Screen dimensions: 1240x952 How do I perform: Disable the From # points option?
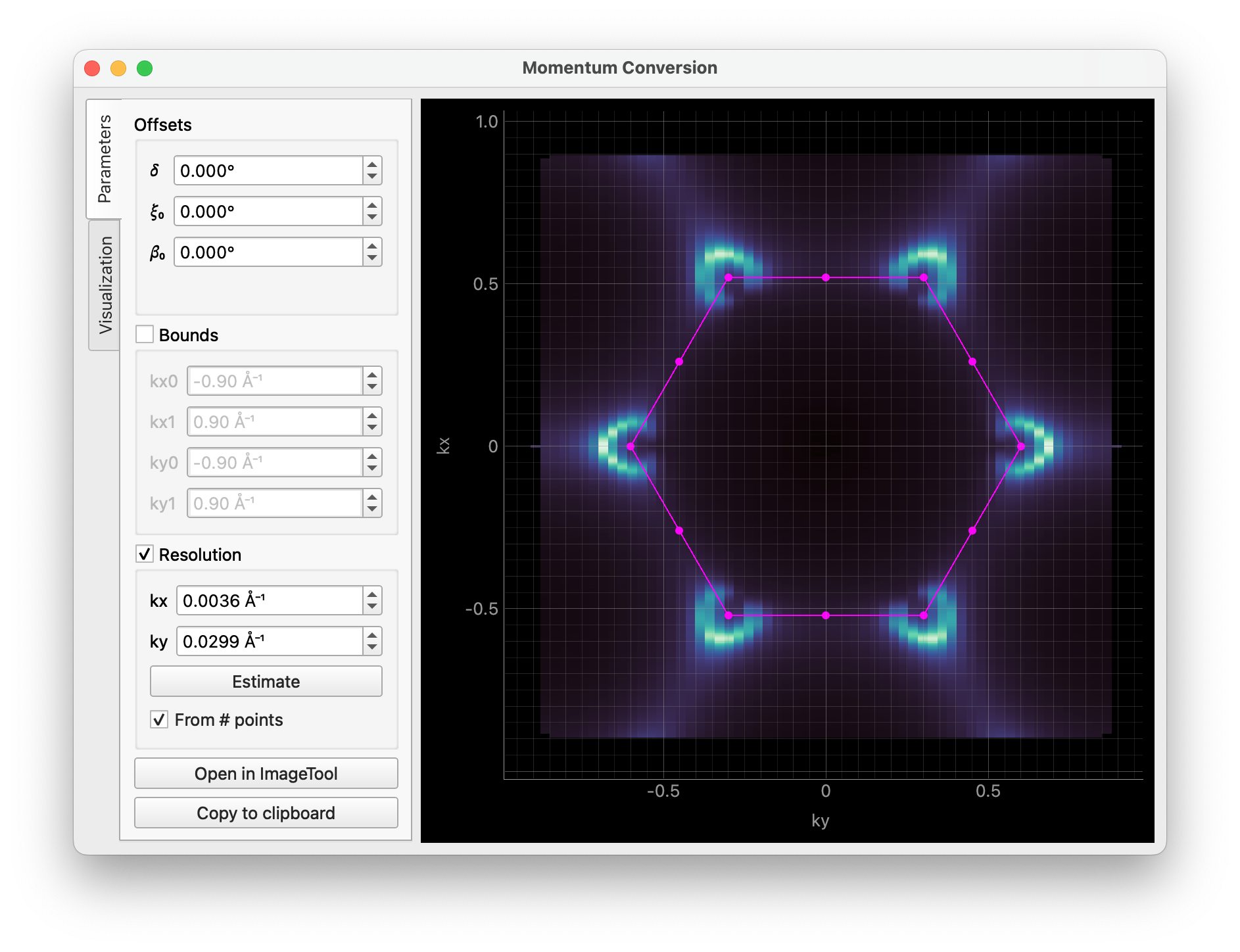click(160, 720)
